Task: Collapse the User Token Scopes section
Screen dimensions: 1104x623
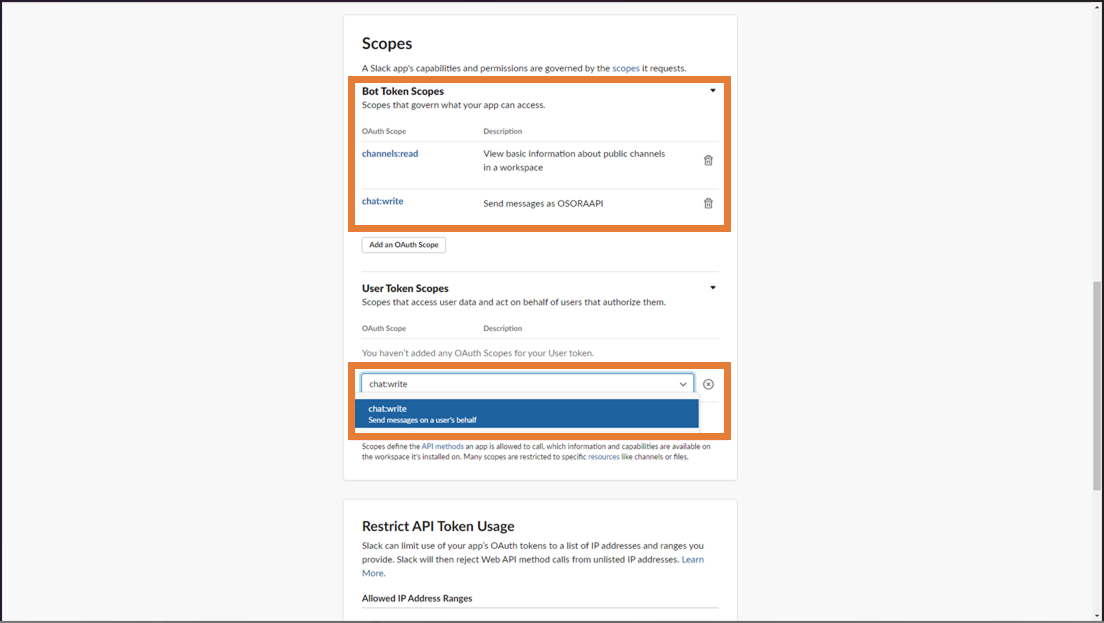Action: point(713,288)
